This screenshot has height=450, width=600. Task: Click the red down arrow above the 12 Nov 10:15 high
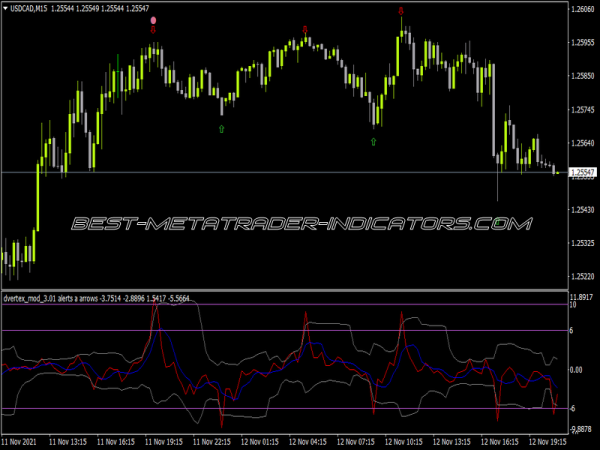tap(401, 11)
